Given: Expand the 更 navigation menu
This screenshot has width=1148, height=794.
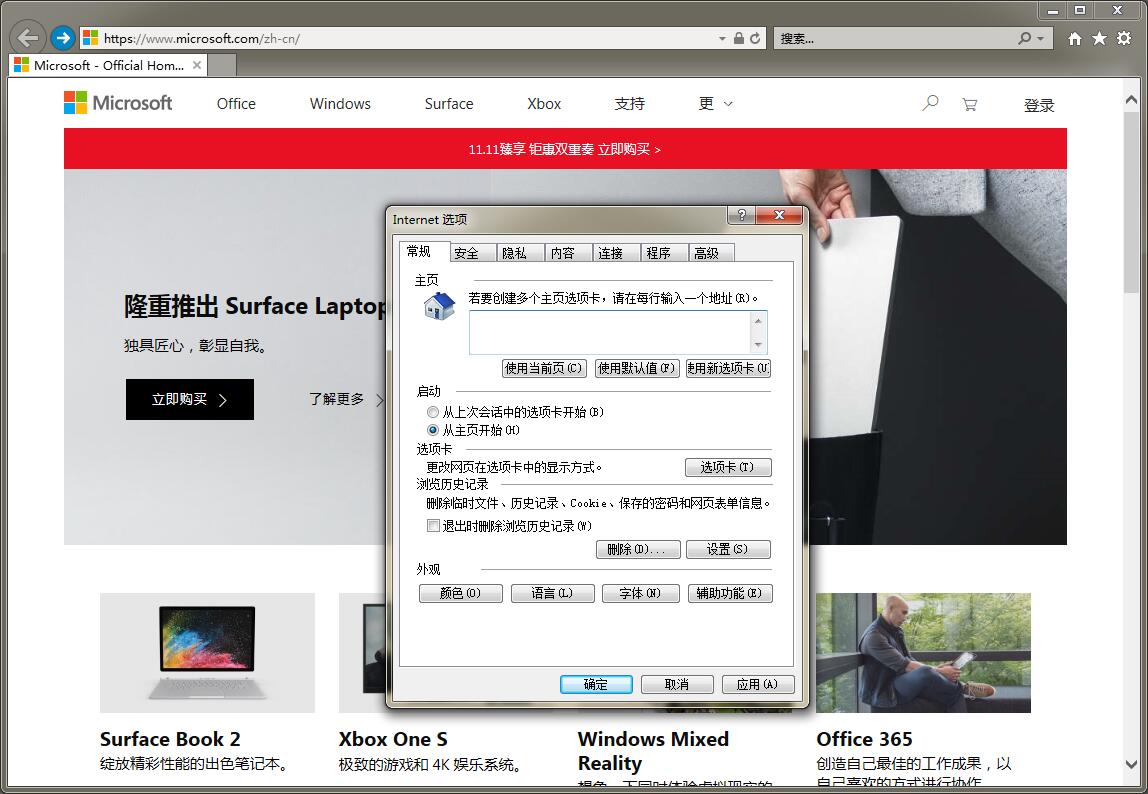Looking at the screenshot, I should (715, 103).
